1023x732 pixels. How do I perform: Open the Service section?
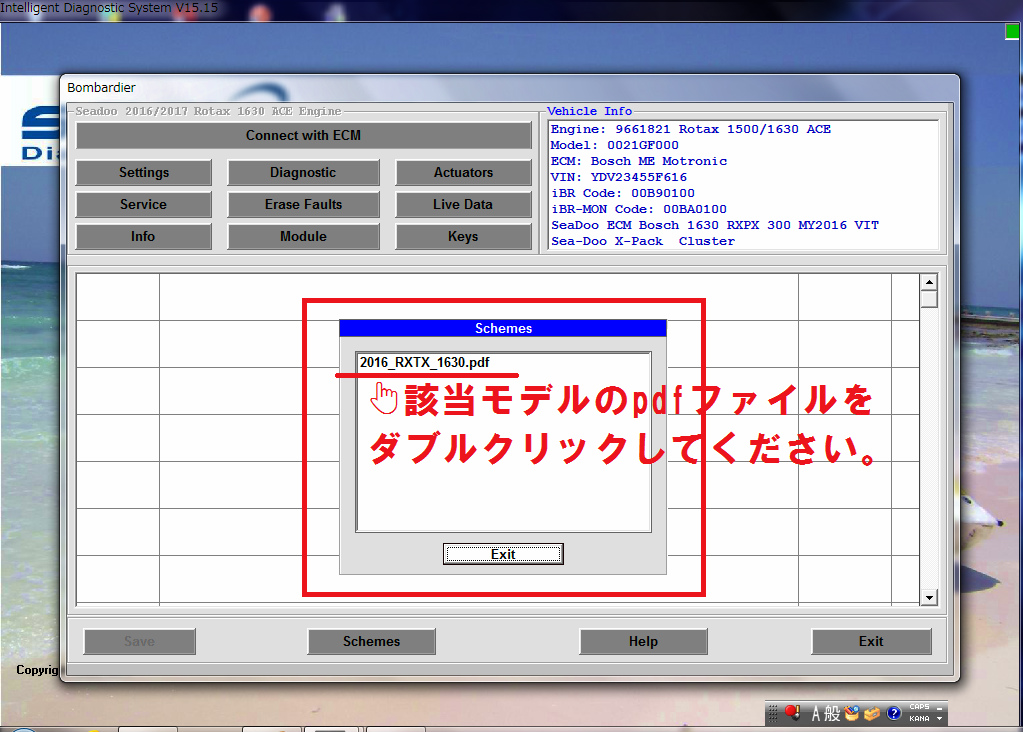pos(144,205)
